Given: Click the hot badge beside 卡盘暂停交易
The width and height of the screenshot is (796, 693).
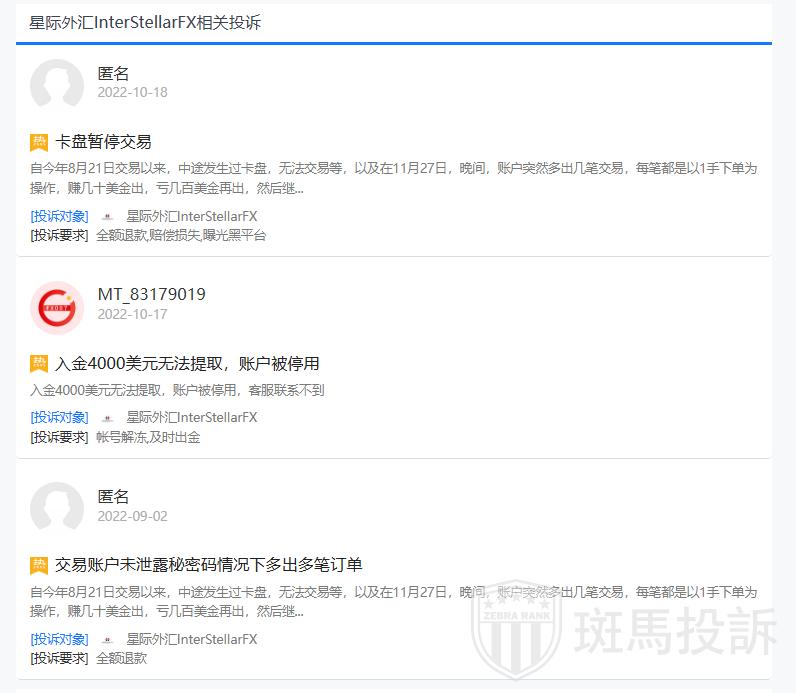Looking at the screenshot, I should (39, 142).
